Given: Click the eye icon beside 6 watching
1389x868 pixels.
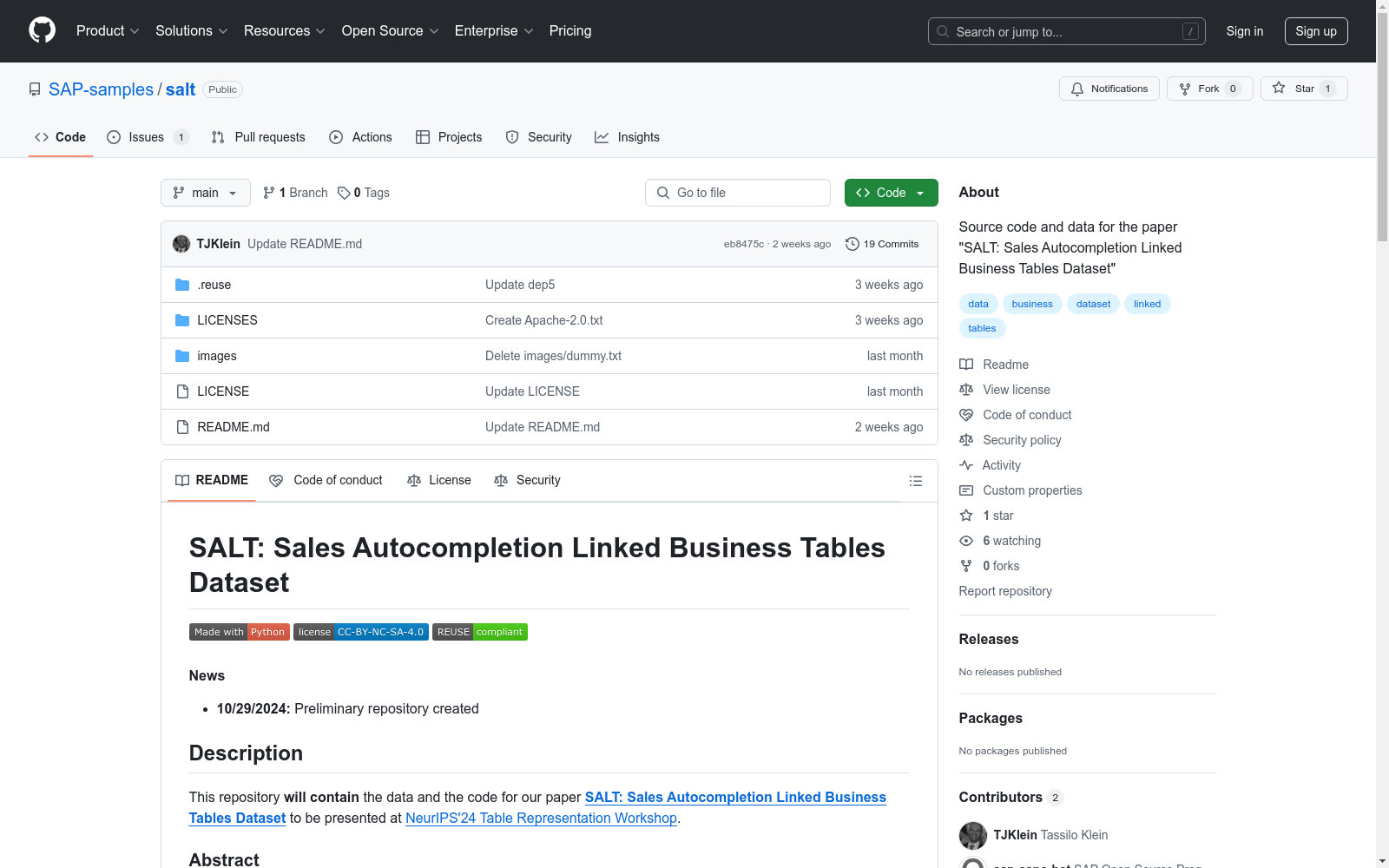Looking at the screenshot, I should pyautogui.click(x=966, y=541).
